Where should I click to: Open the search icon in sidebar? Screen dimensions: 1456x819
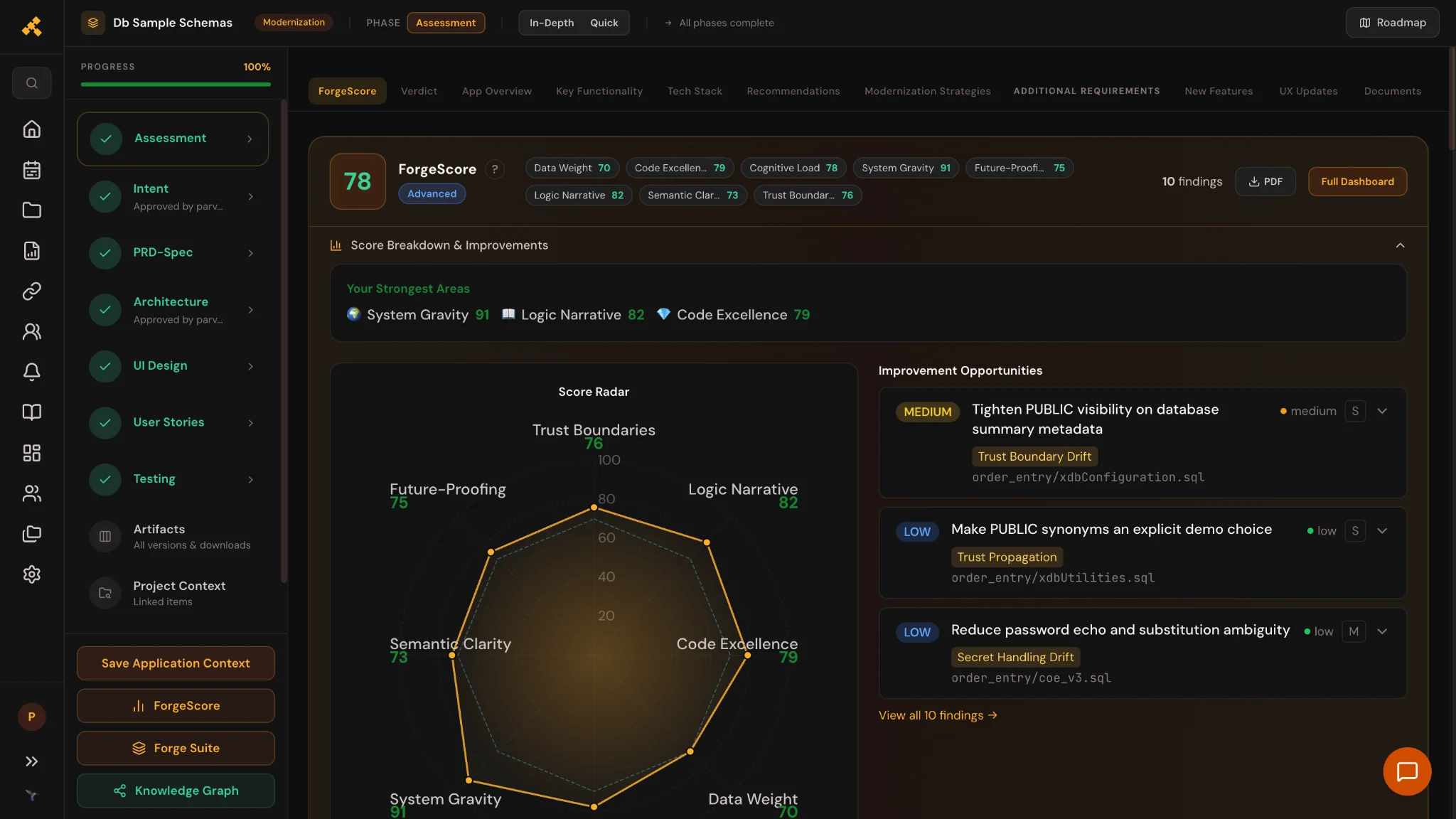pos(31,83)
